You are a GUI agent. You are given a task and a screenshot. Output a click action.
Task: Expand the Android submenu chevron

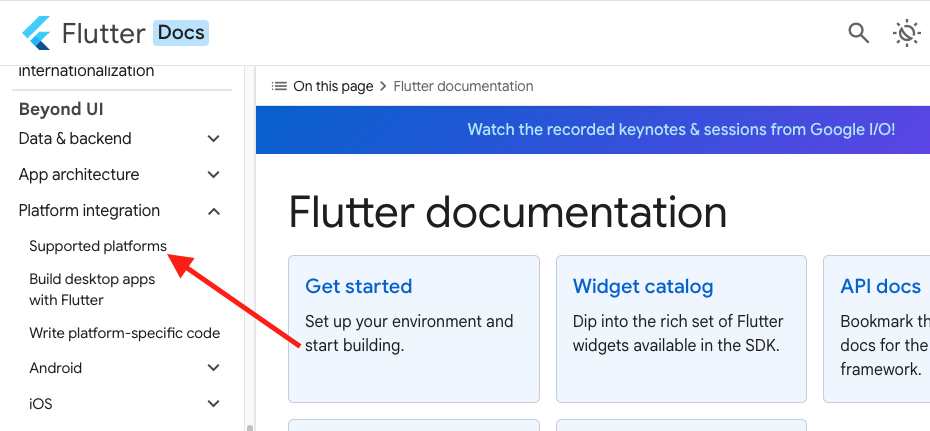(214, 368)
